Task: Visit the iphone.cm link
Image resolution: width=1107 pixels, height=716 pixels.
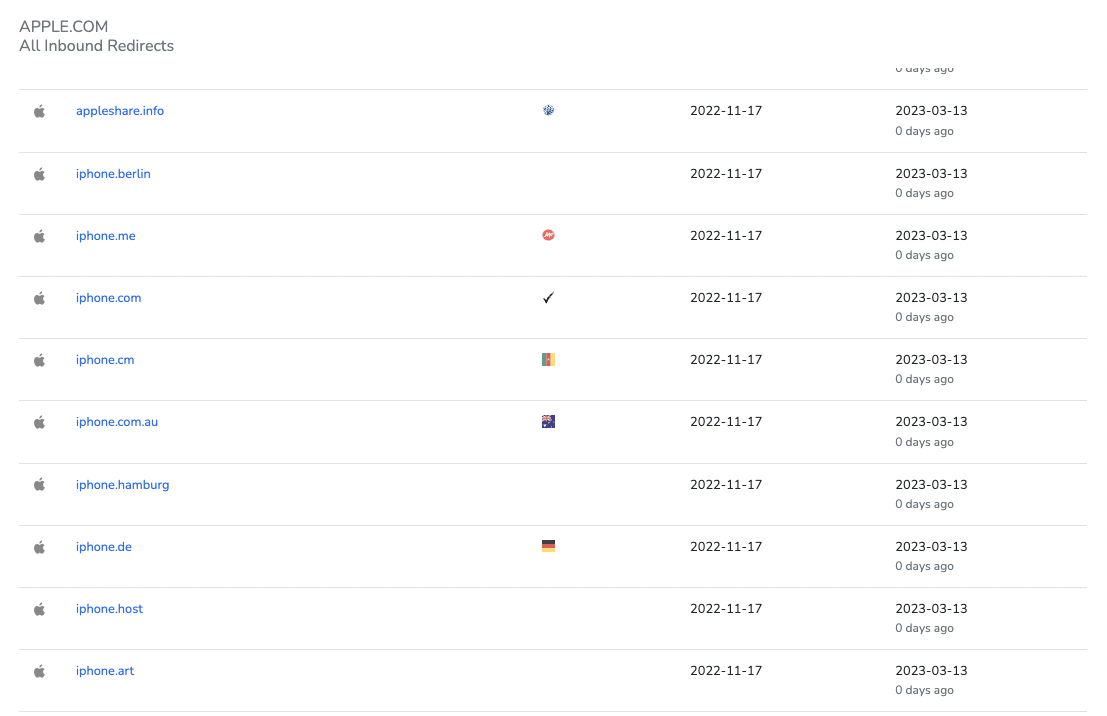Action: click(x=105, y=360)
